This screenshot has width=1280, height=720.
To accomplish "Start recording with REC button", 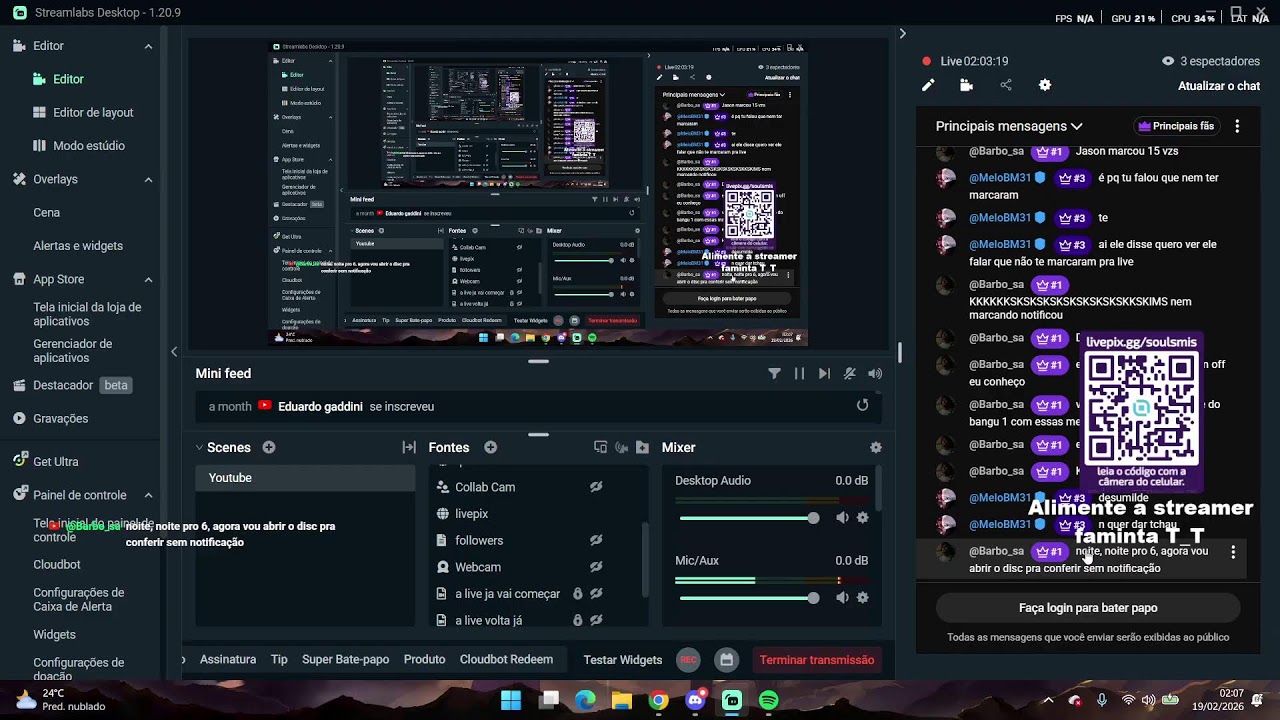I will pyautogui.click(x=688, y=660).
